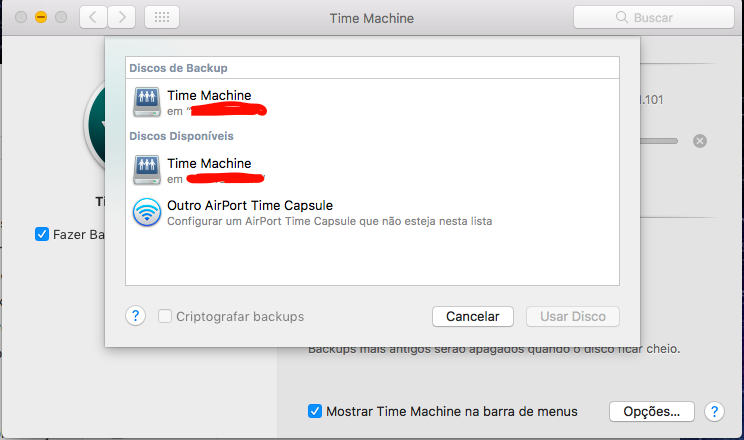The width and height of the screenshot is (744, 440).
Task: Click the Time Machine disk icon under Discos Disponíveis
Action: tap(147, 170)
